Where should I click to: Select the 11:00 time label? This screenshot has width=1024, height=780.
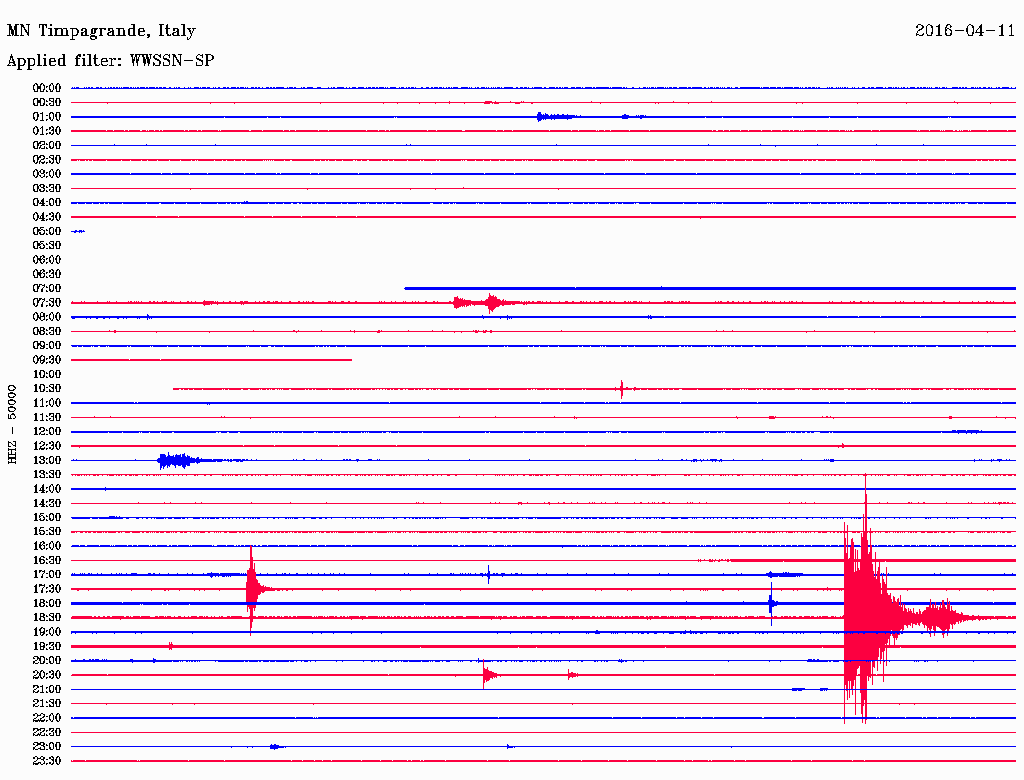(x=47, y=402)
